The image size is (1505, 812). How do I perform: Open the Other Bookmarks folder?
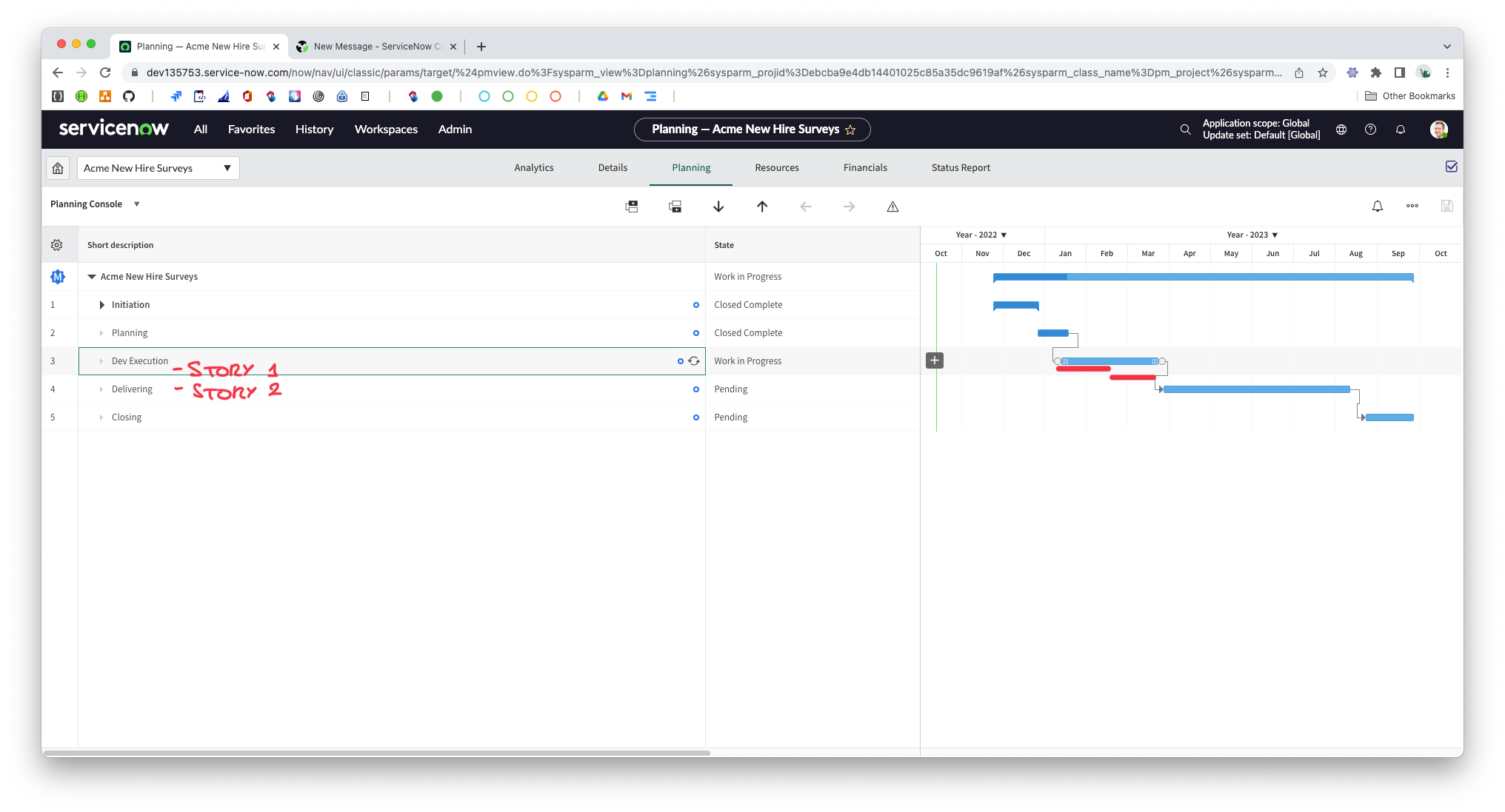[x=1410, y=96]
